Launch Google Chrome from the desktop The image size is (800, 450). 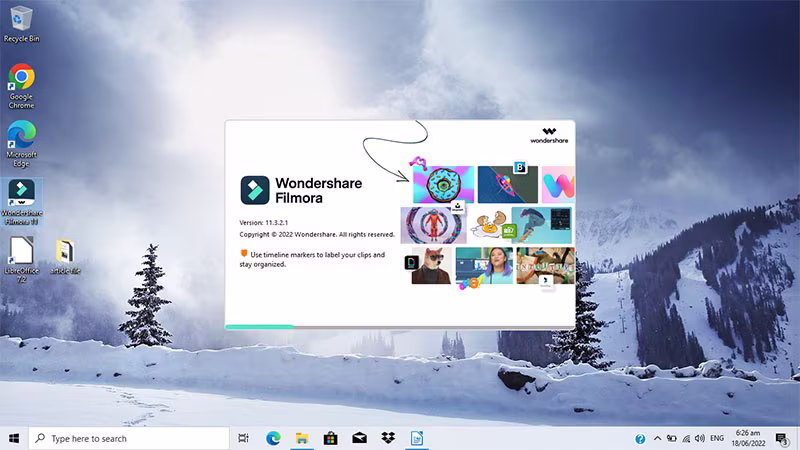[21, 86]
